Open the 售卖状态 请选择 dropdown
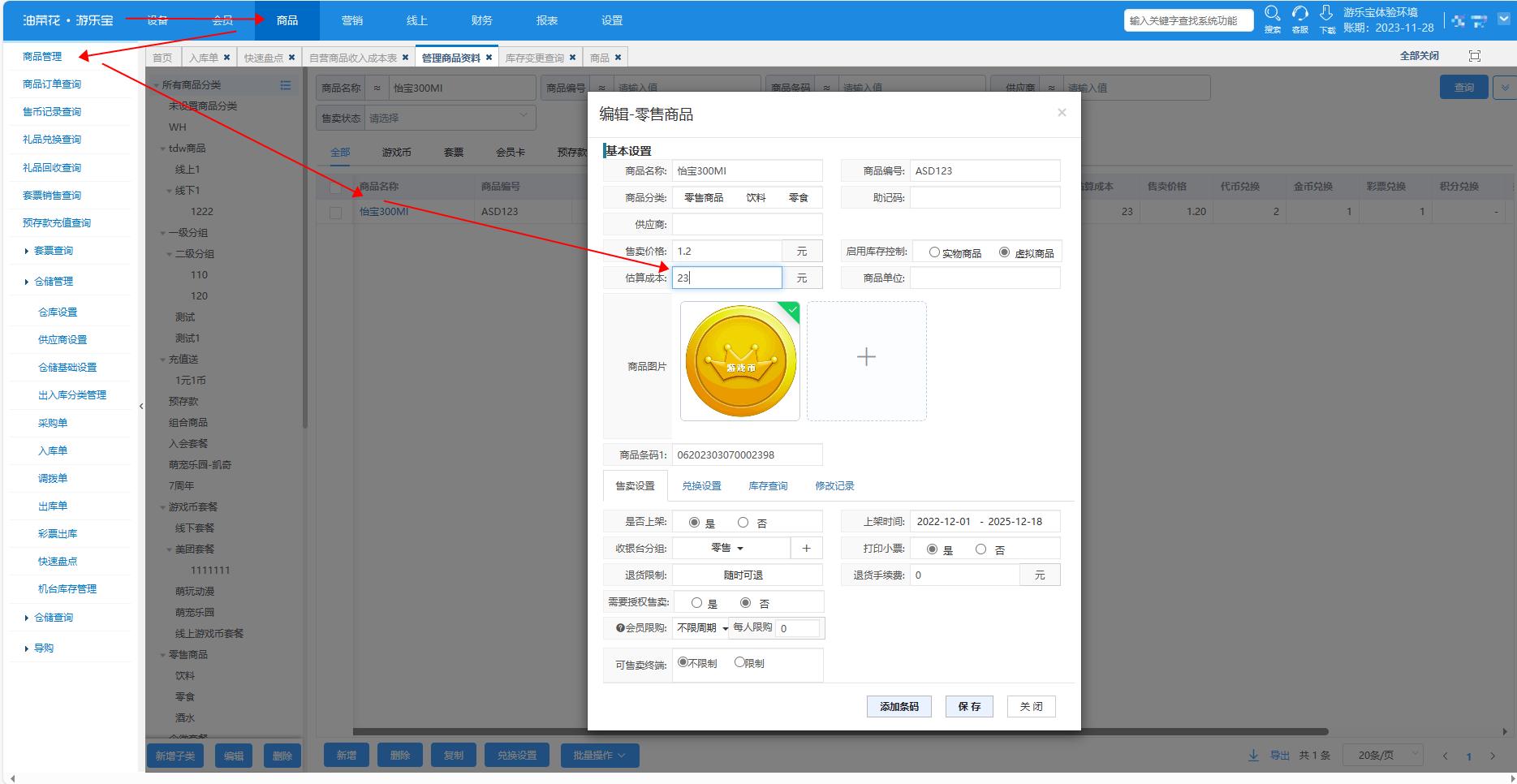The height and width of the screenshot is (784, 1517). pyautogui.click(x=450, y=118)
